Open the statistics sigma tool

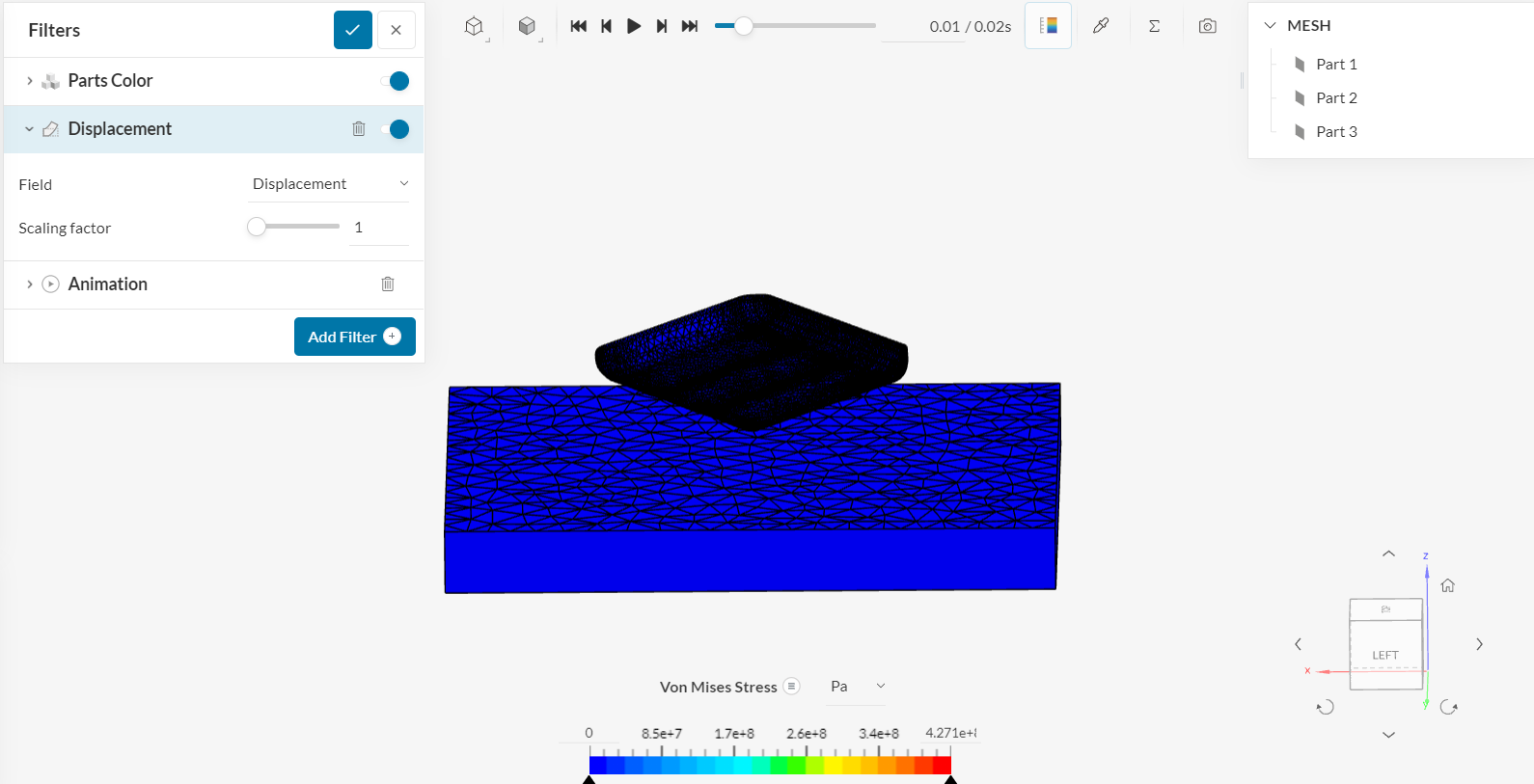[x=1154, y=26]
